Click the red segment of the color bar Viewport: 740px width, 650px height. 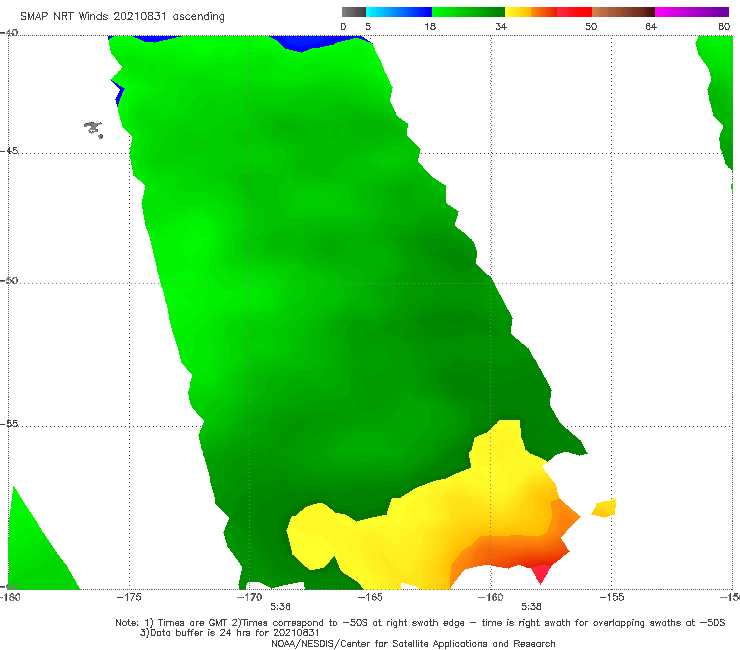574,12
